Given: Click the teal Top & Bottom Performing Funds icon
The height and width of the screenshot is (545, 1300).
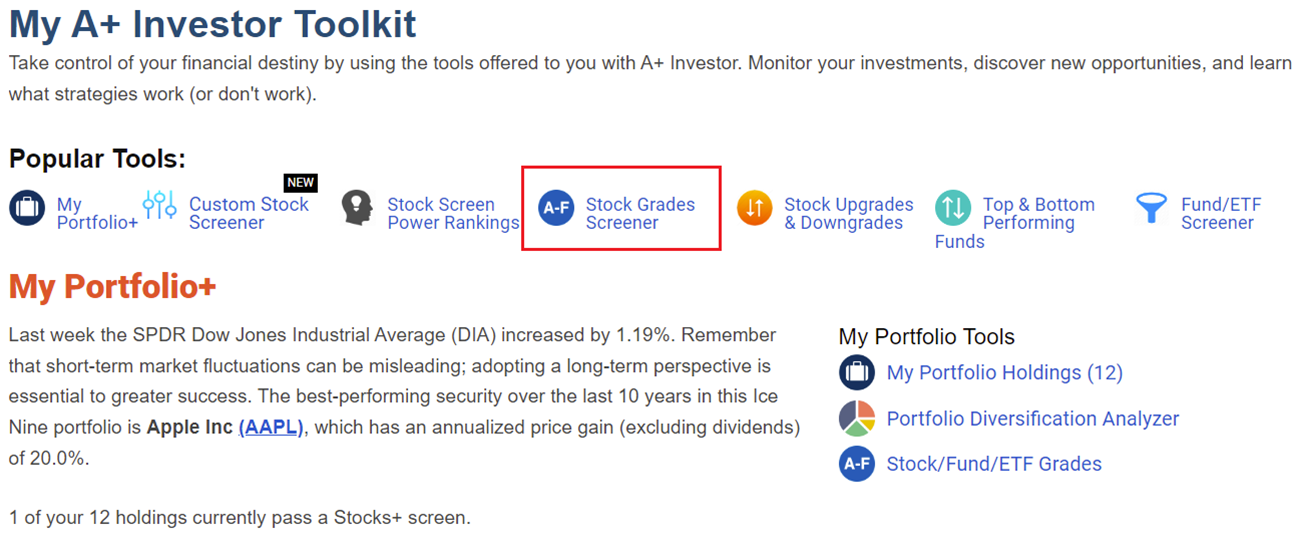Looking at the screenshot, I should click(953, 208).
